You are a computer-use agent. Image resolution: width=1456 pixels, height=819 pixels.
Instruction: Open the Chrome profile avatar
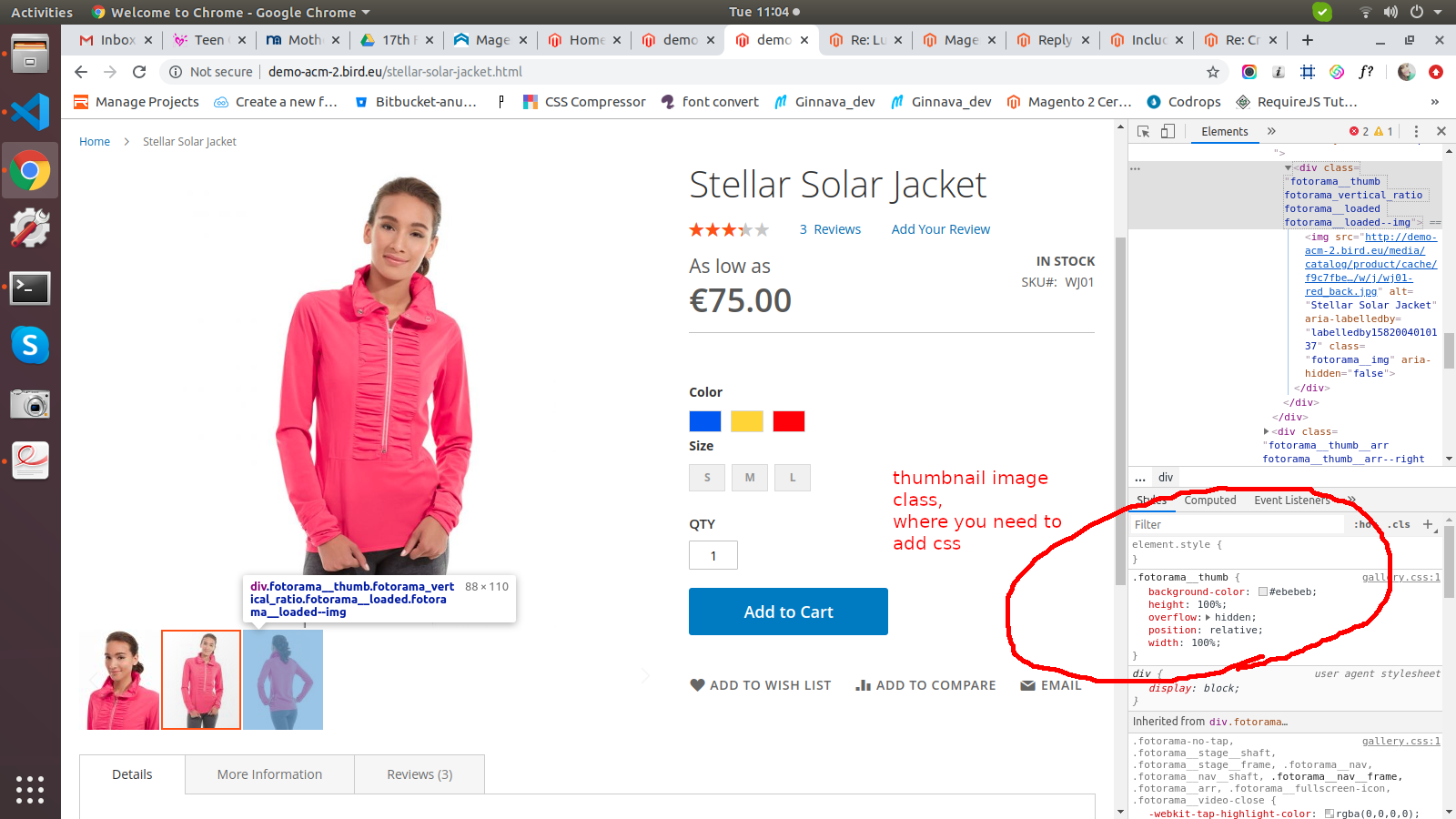click(x=1407, y=72)
